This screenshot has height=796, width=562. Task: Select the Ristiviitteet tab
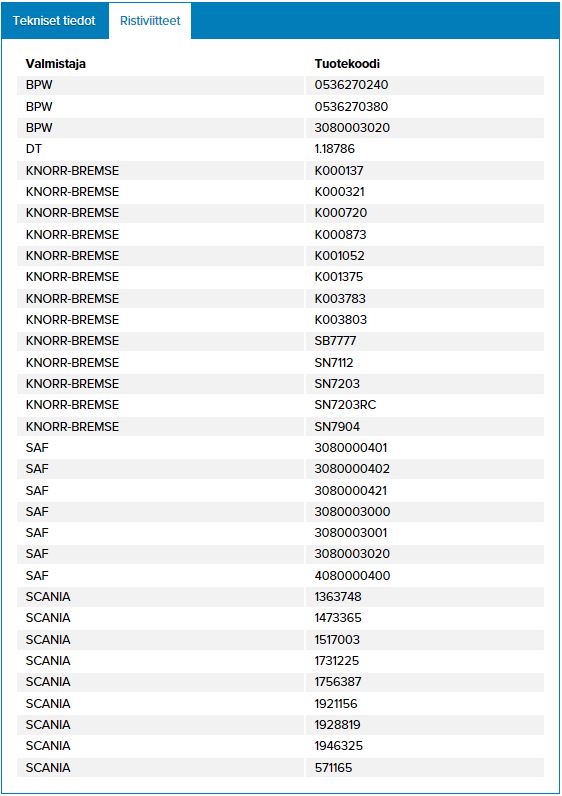pyautogui.click(x=150, y=21)
